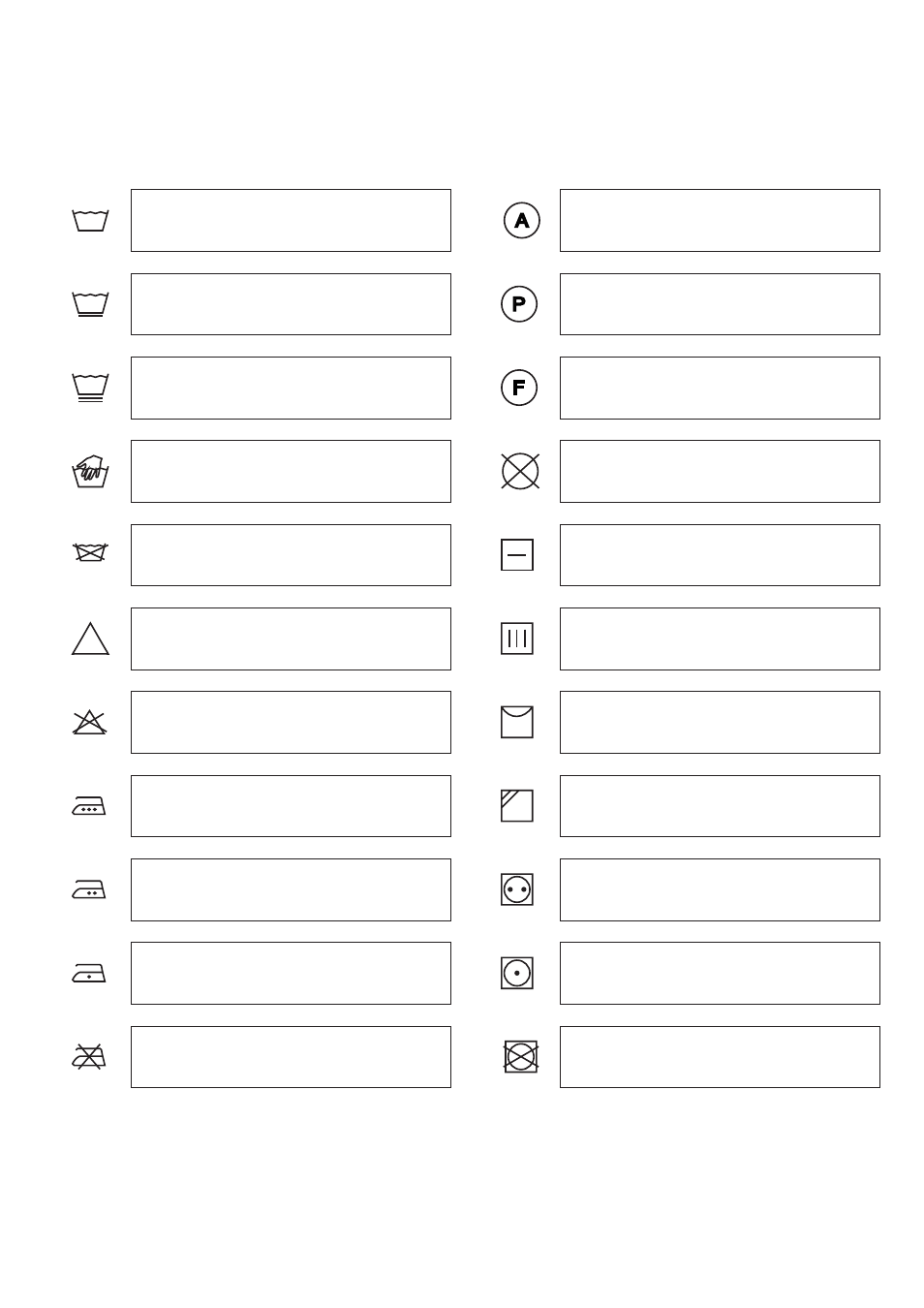Select the crossed-out triangle no-bleach icon

(x=89, y=723)
